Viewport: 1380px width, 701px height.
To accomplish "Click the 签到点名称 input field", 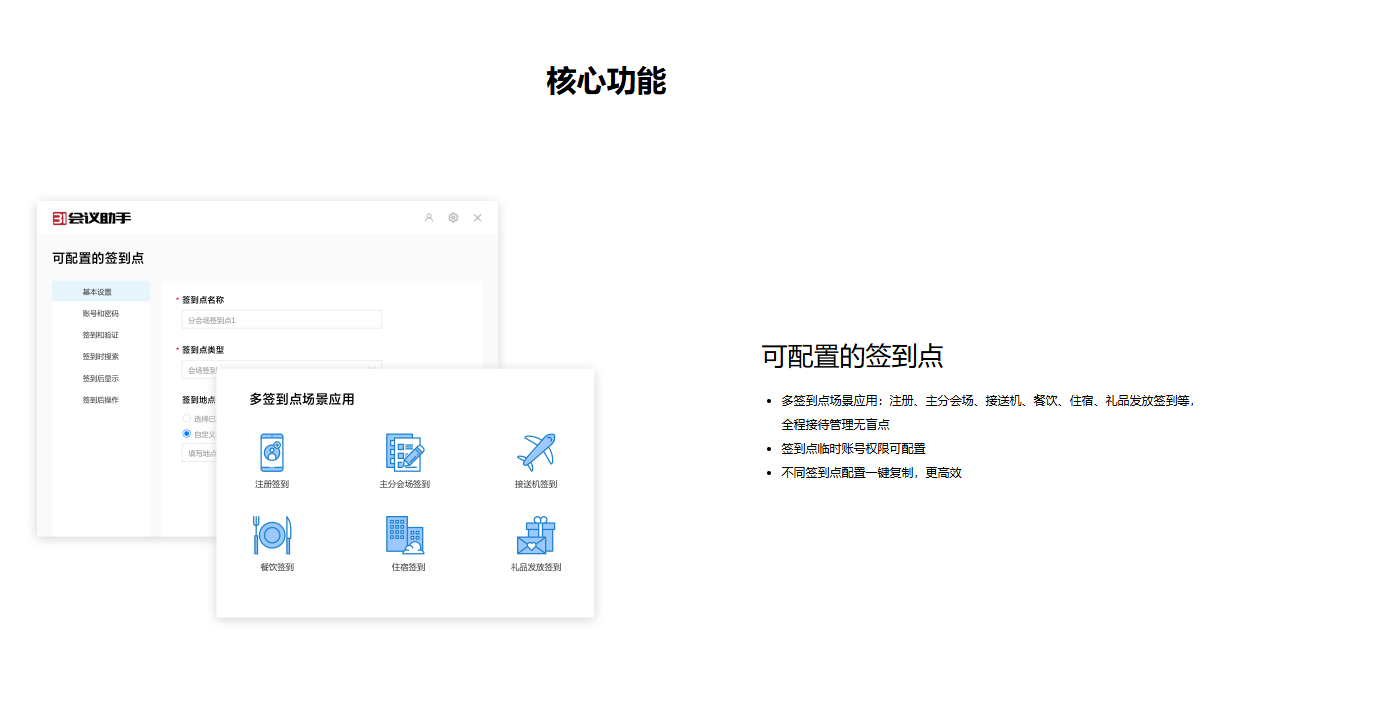I will click(x=281, y=320).
